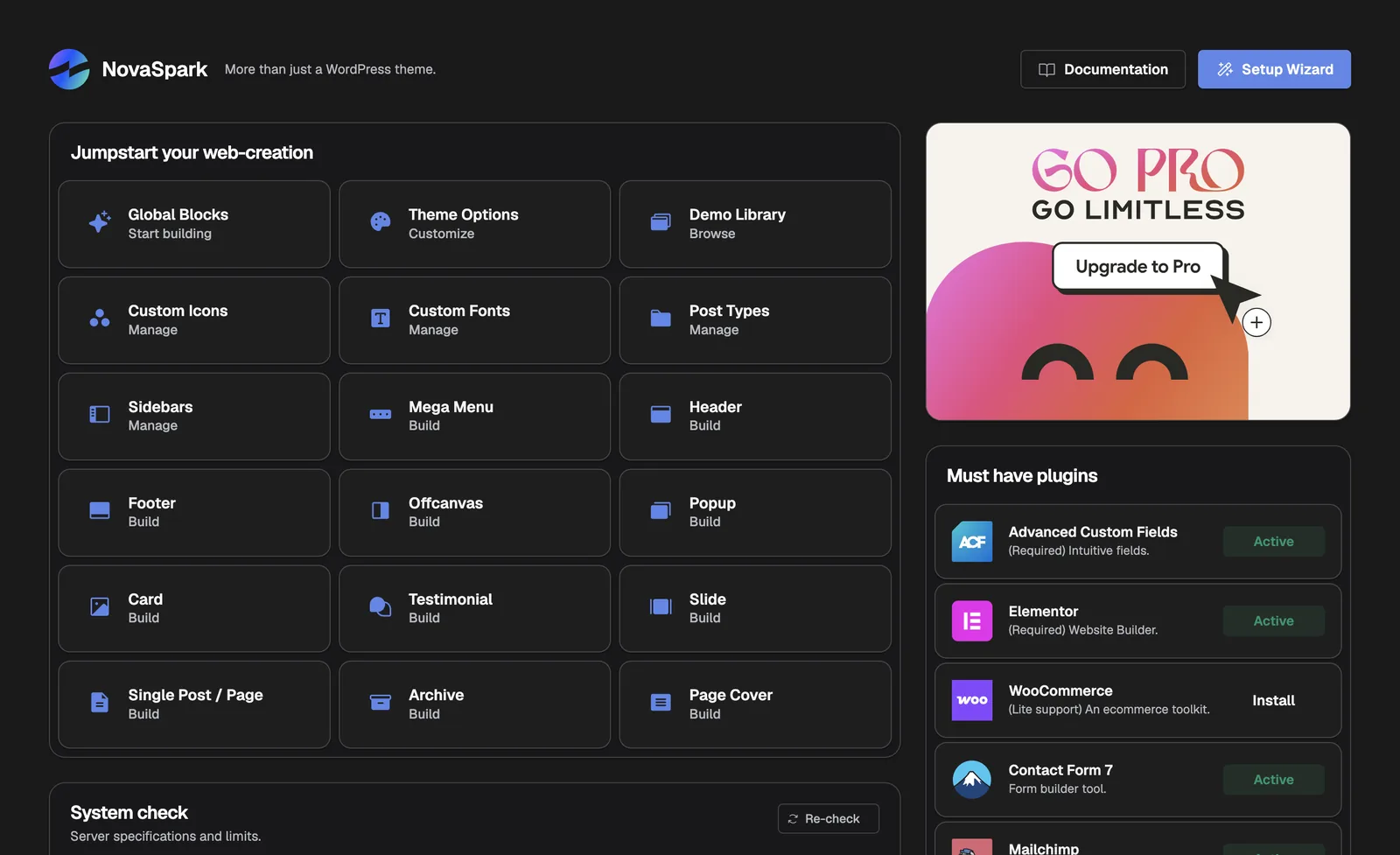Click Upgrade to Pro button

[x=1137, y=267]
